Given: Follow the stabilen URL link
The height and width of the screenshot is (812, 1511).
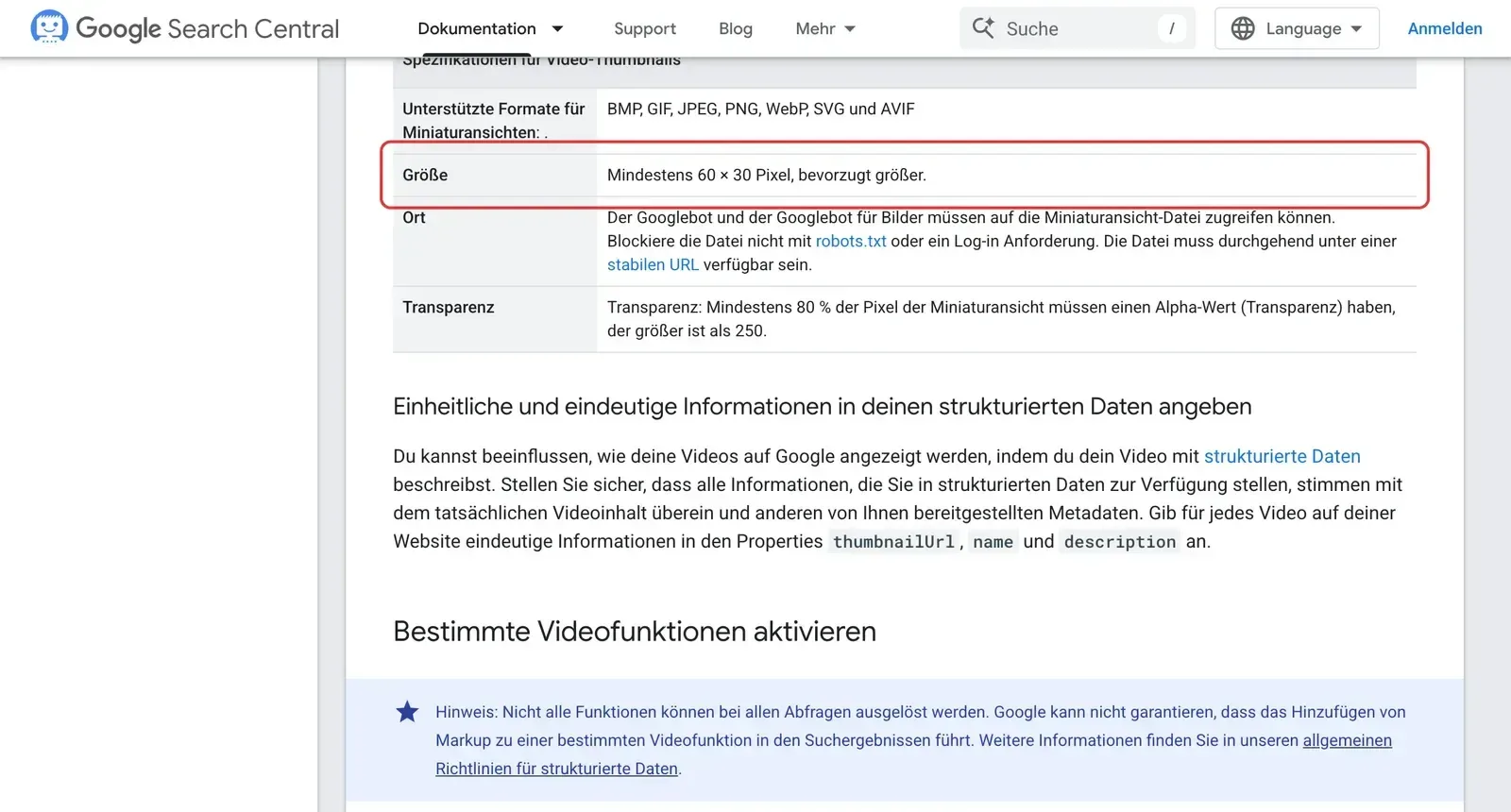Looking at the screenshot, I should pyautogui.click(x=653, y=264).
